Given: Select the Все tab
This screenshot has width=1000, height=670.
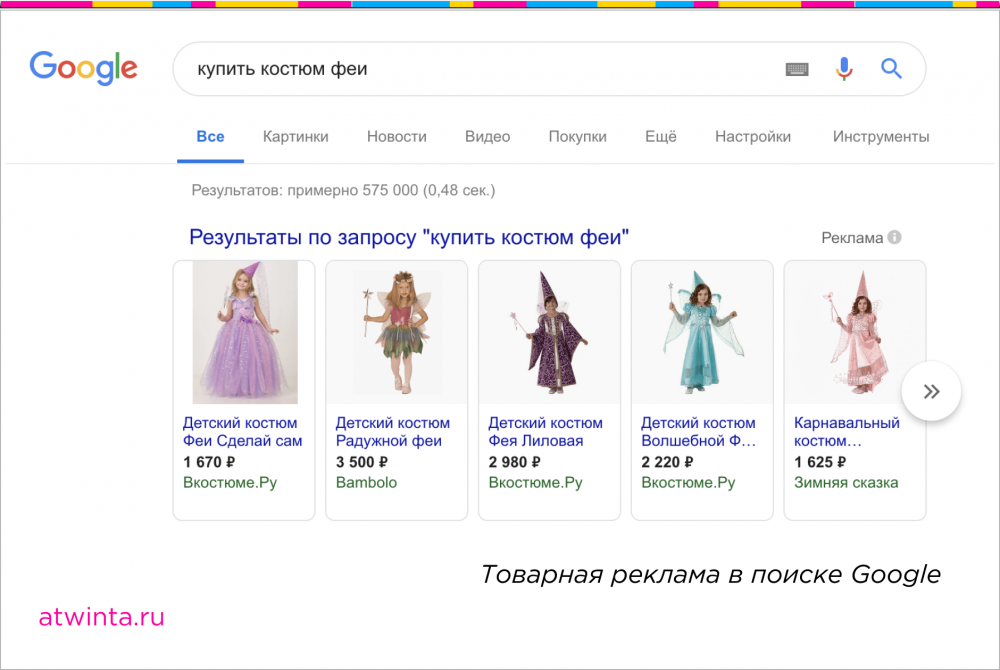Looking at the screenshot, I should click(x=210, y=136).
